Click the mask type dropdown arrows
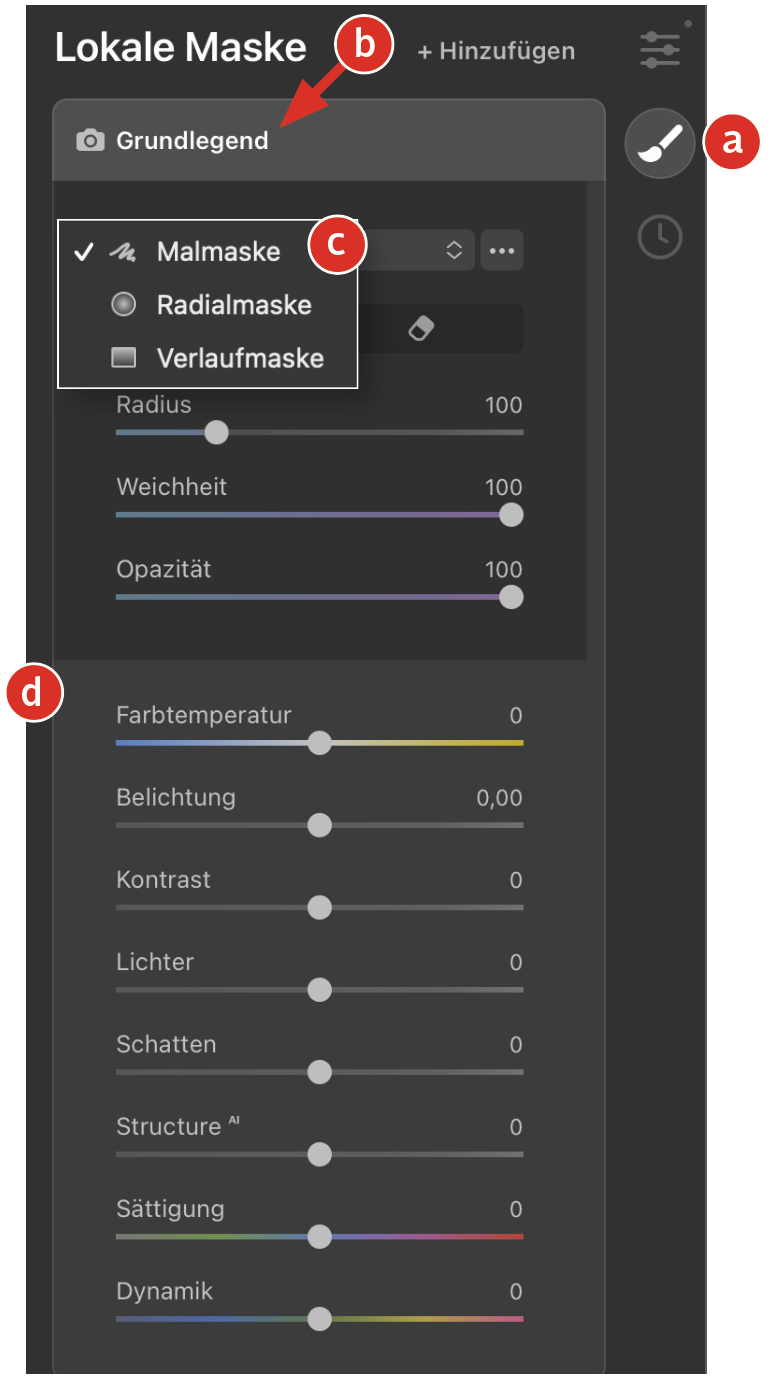The height and width of the screenshot is (1379, 770). (x=454, y=250)
